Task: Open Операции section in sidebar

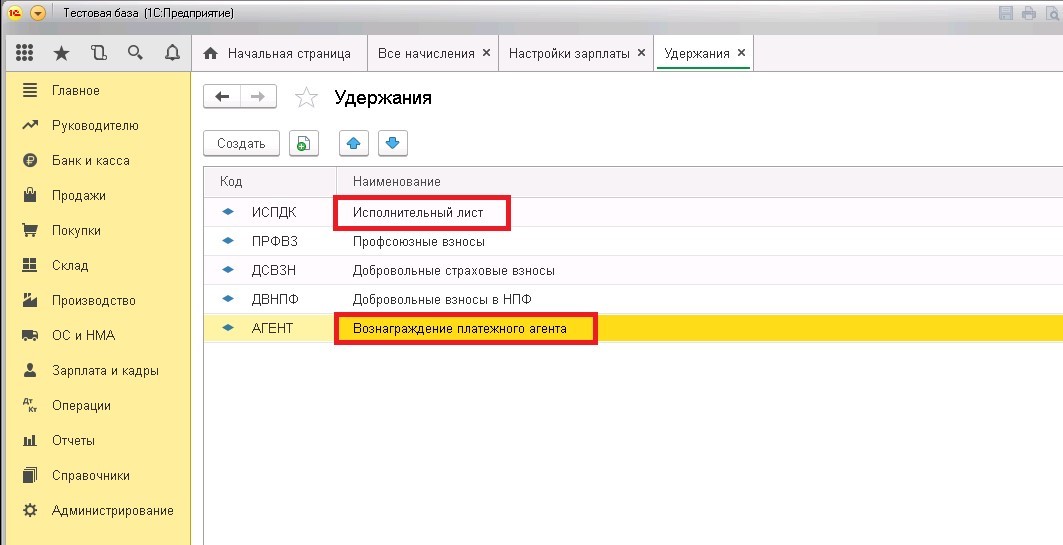Action: pos(96,405)
